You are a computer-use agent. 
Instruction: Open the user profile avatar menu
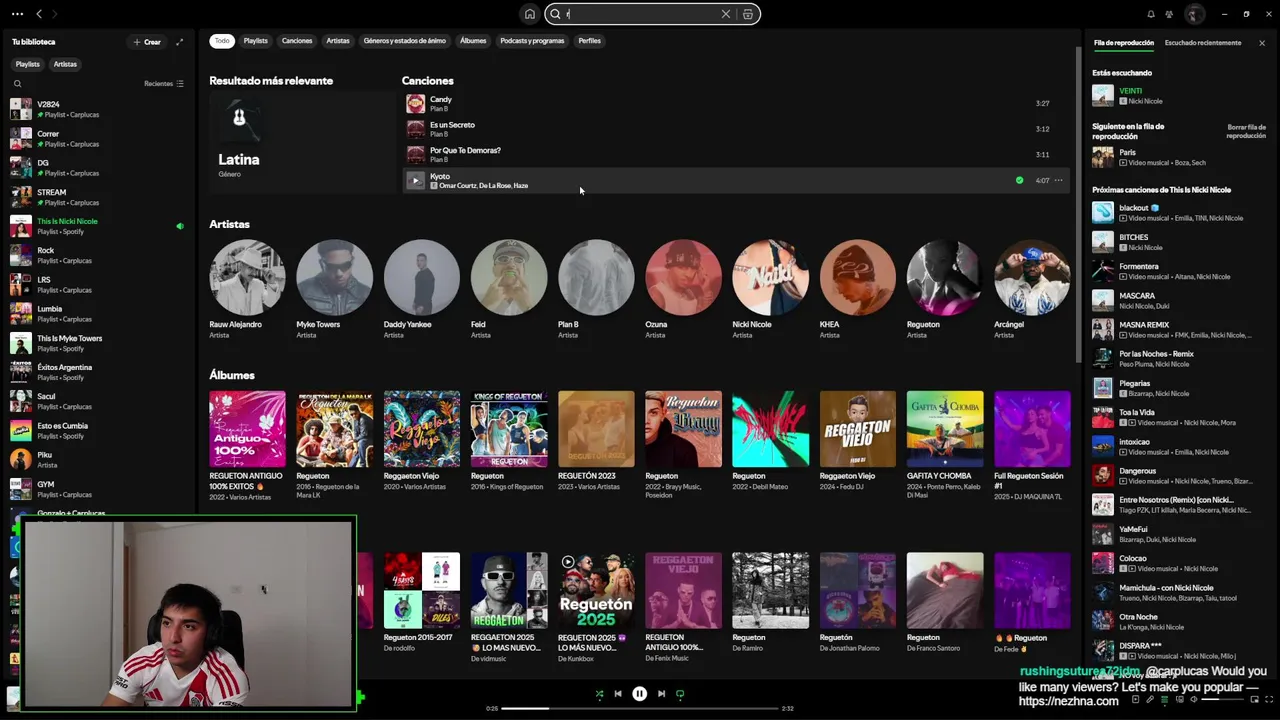[x=1194, y=14]
